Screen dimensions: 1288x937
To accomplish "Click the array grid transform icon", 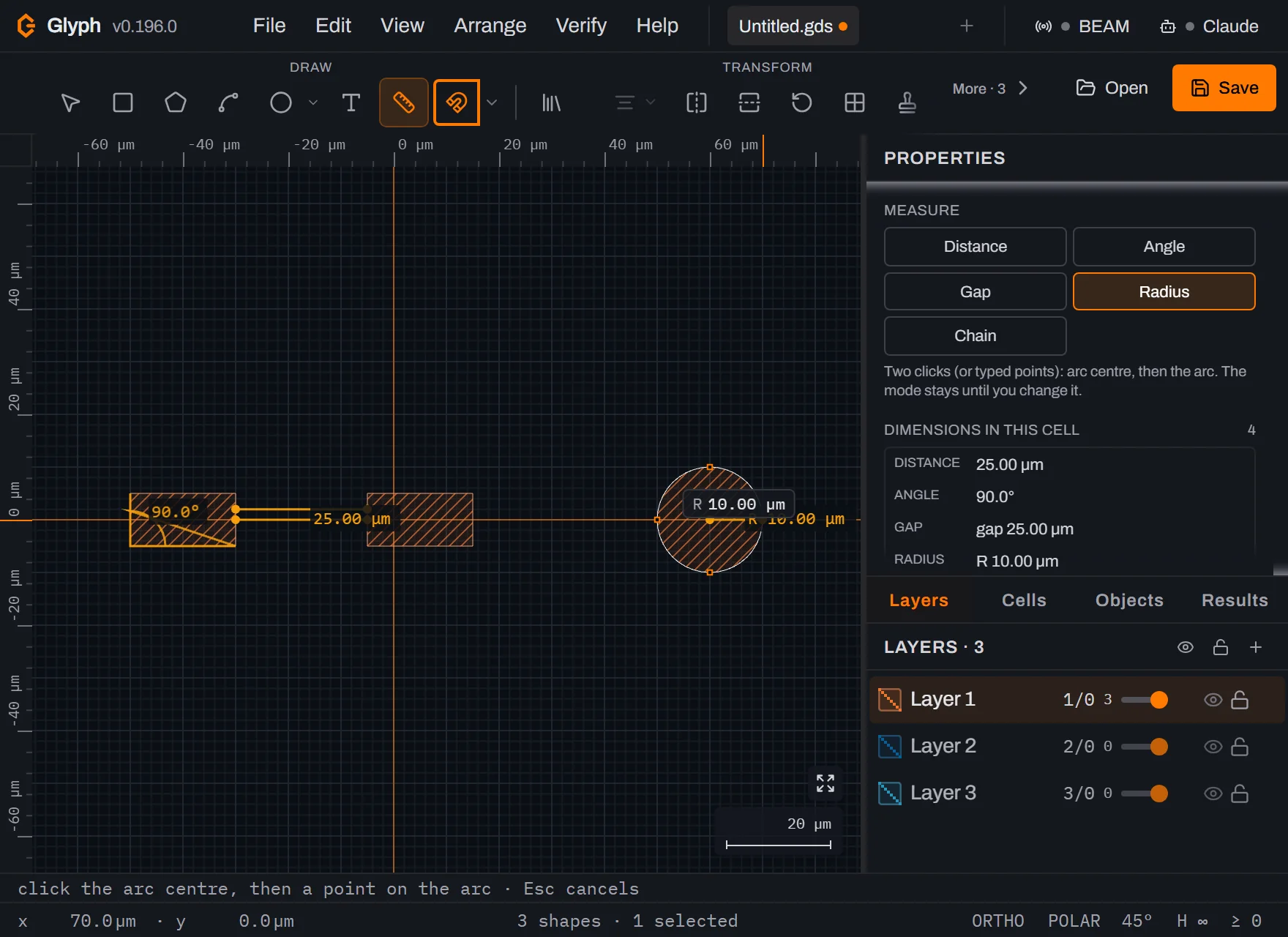I will point(855,102).
